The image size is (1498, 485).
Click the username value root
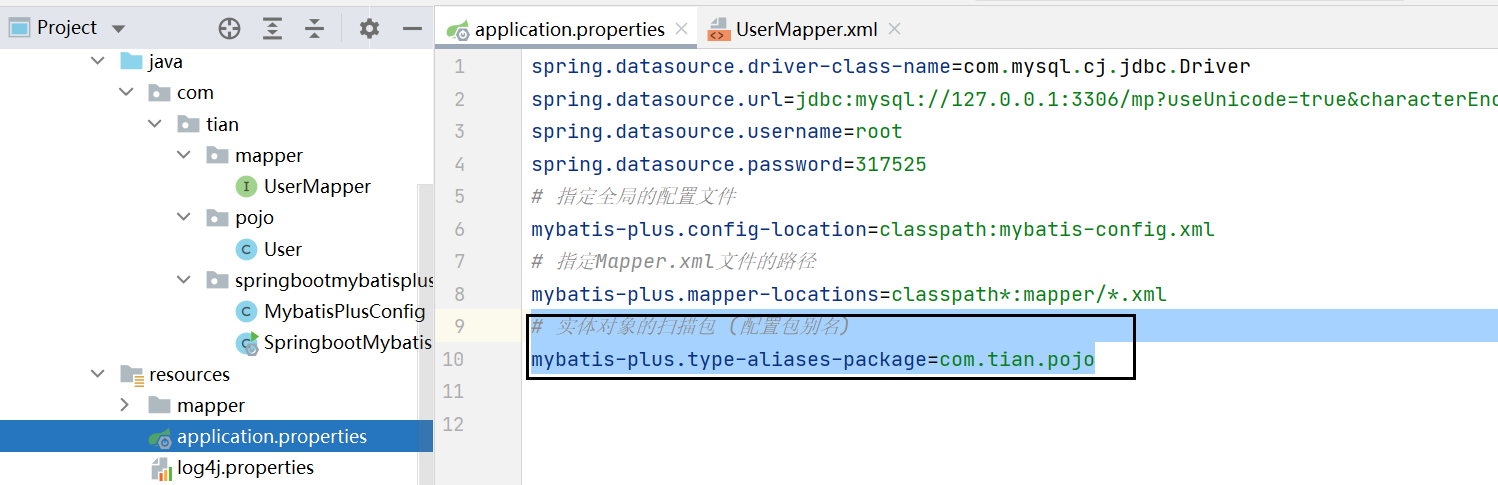[878, 131]
